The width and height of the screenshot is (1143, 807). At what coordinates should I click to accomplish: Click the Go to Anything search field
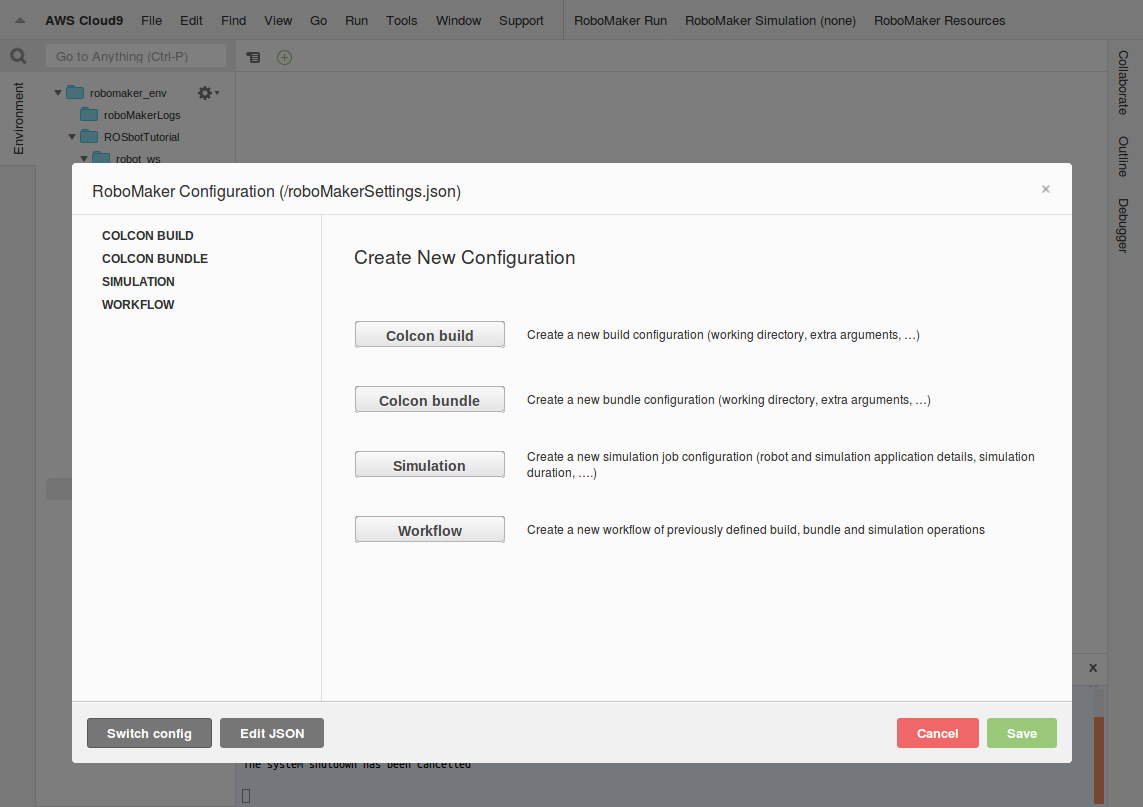pos(136,56)
